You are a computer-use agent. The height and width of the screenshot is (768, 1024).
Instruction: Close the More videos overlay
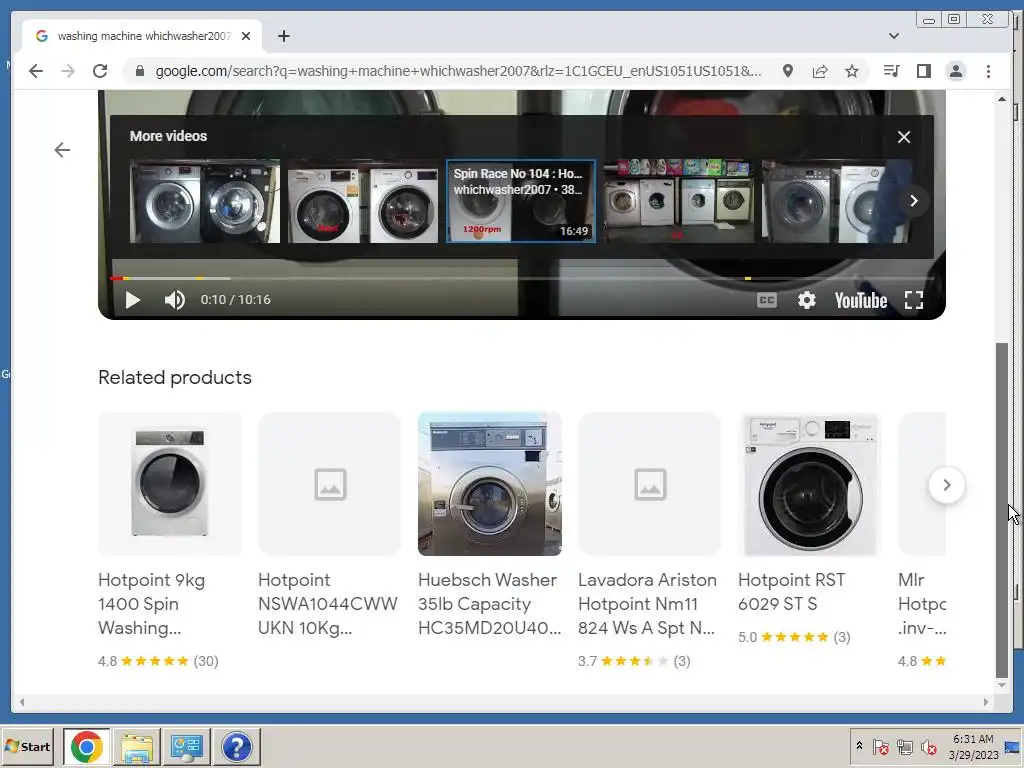904,137
